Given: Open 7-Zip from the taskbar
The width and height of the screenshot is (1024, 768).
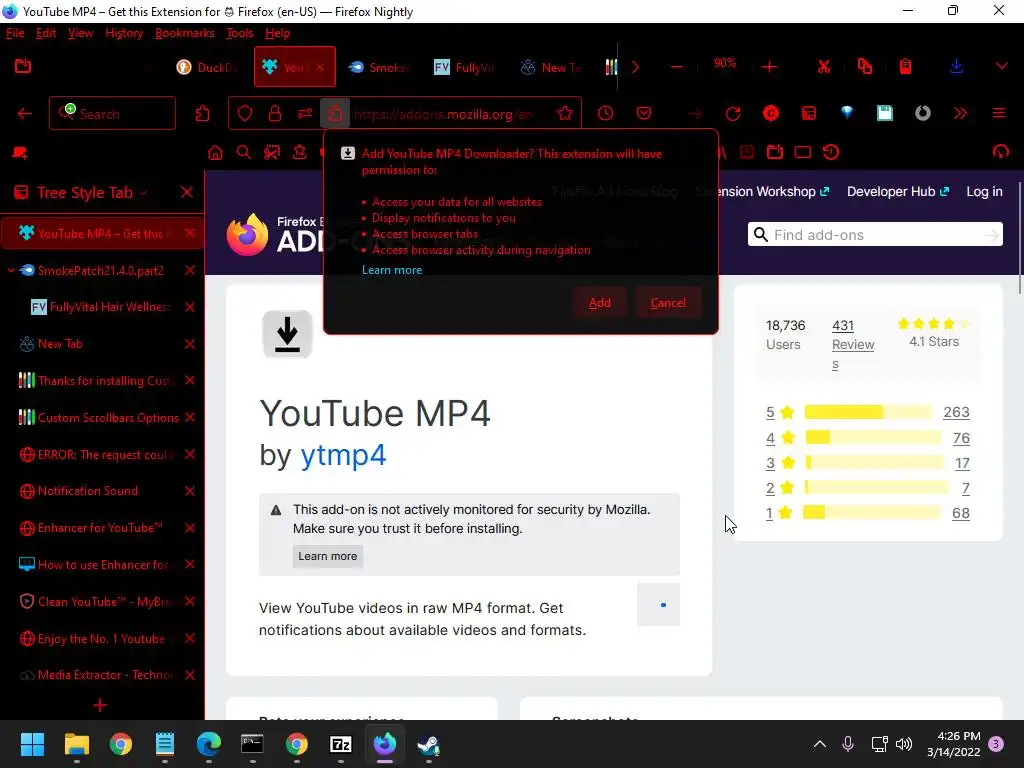Looking at the screenshot, I should click(x=341, y=744).
